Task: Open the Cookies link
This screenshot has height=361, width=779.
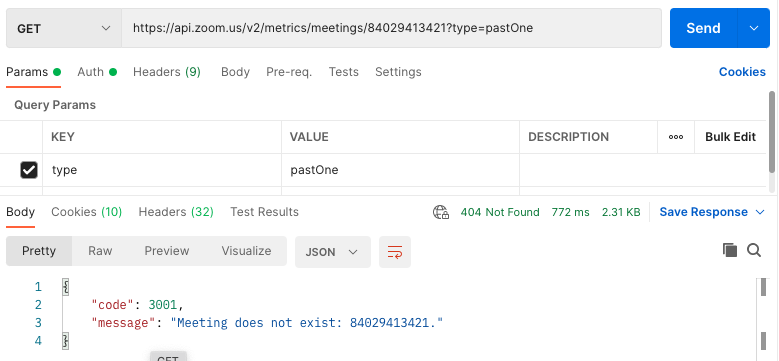Action: [x=742, y=72]
